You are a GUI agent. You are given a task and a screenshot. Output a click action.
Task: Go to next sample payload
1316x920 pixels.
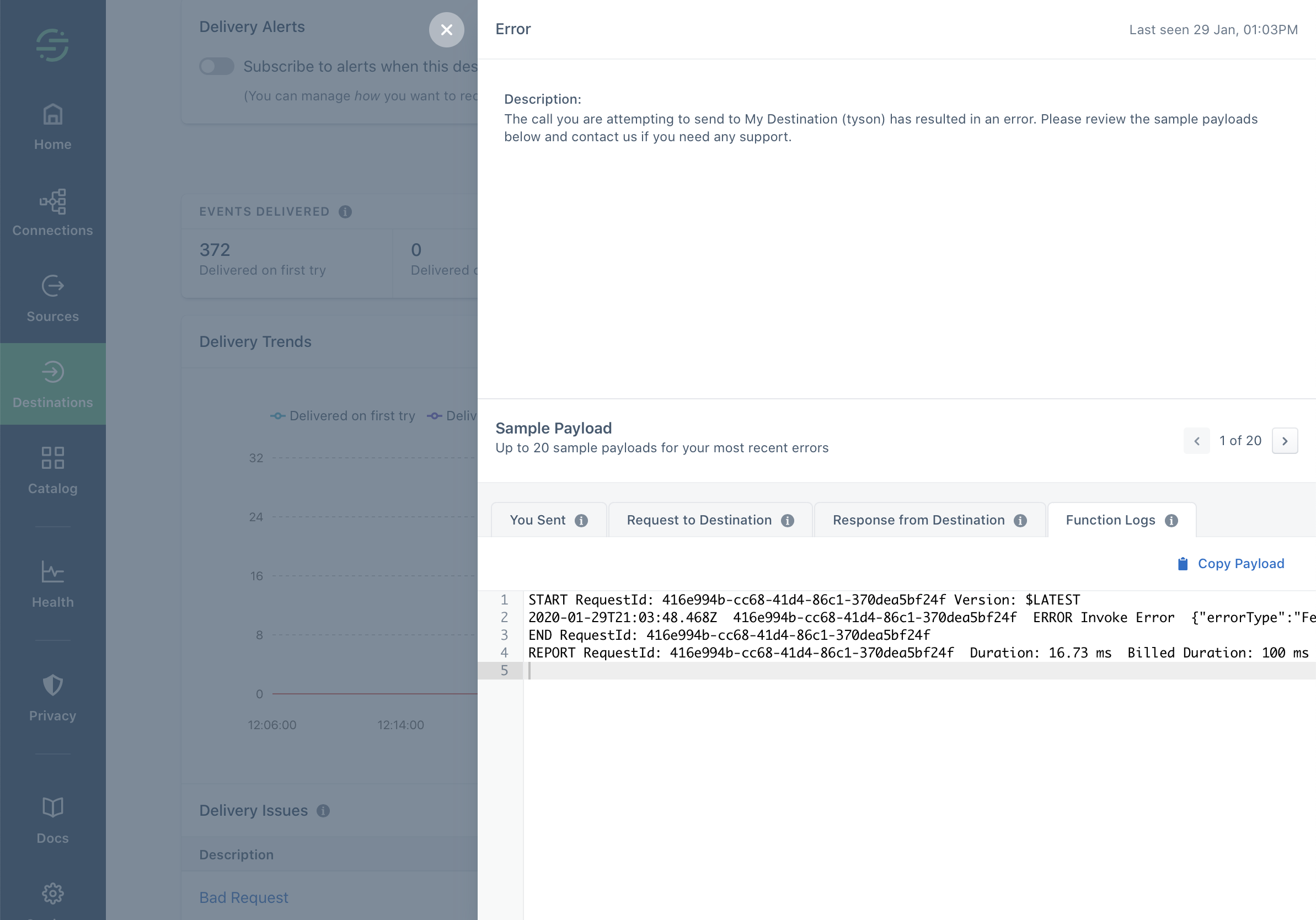1285,441
